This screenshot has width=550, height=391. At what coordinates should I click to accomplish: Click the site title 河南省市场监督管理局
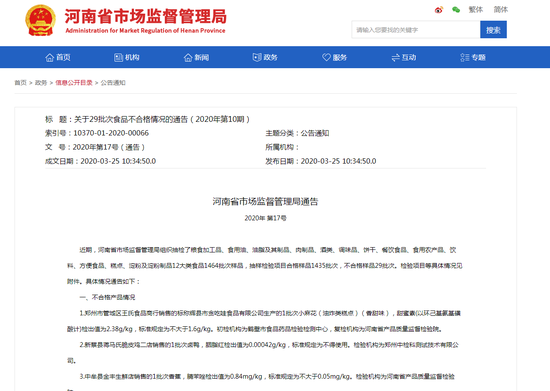[146, 16]
